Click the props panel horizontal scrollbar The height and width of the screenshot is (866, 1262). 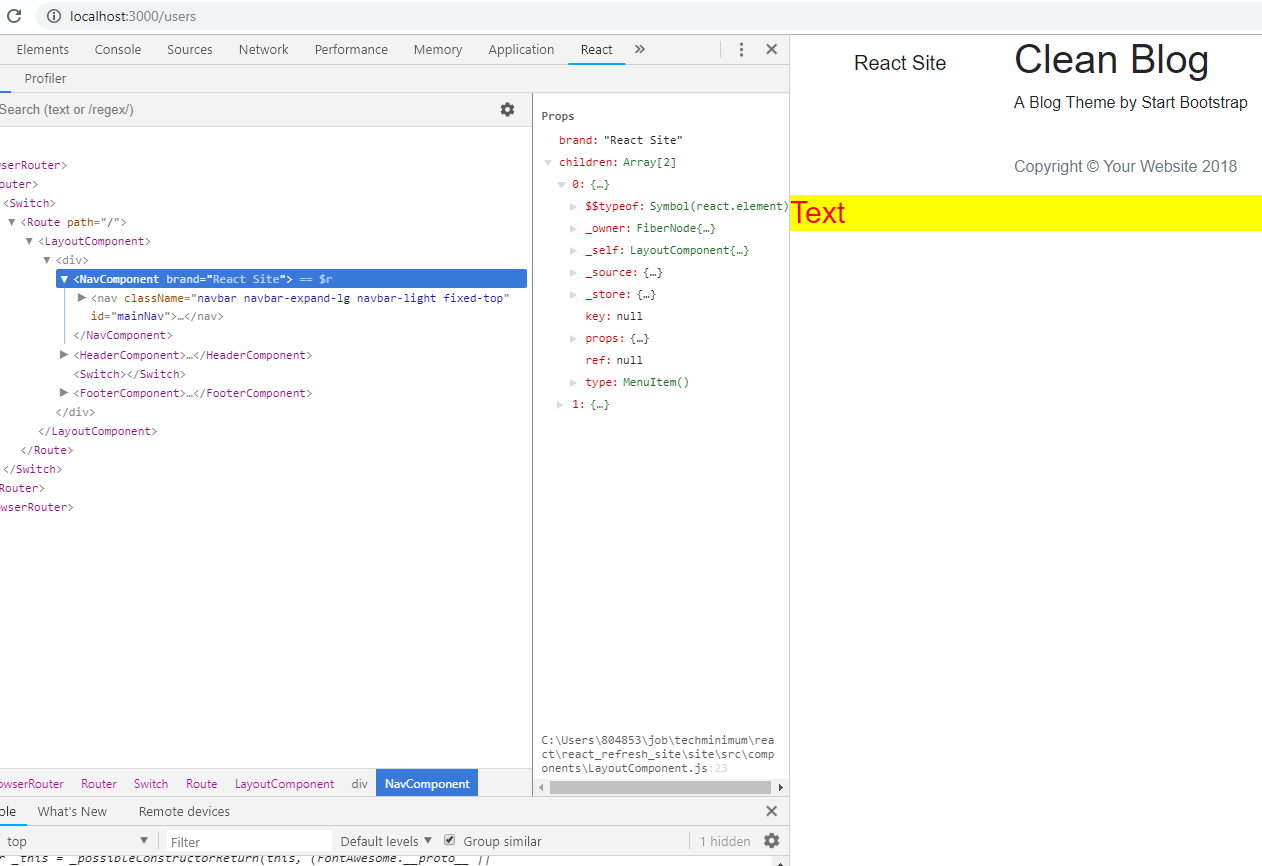click(661, 787)
